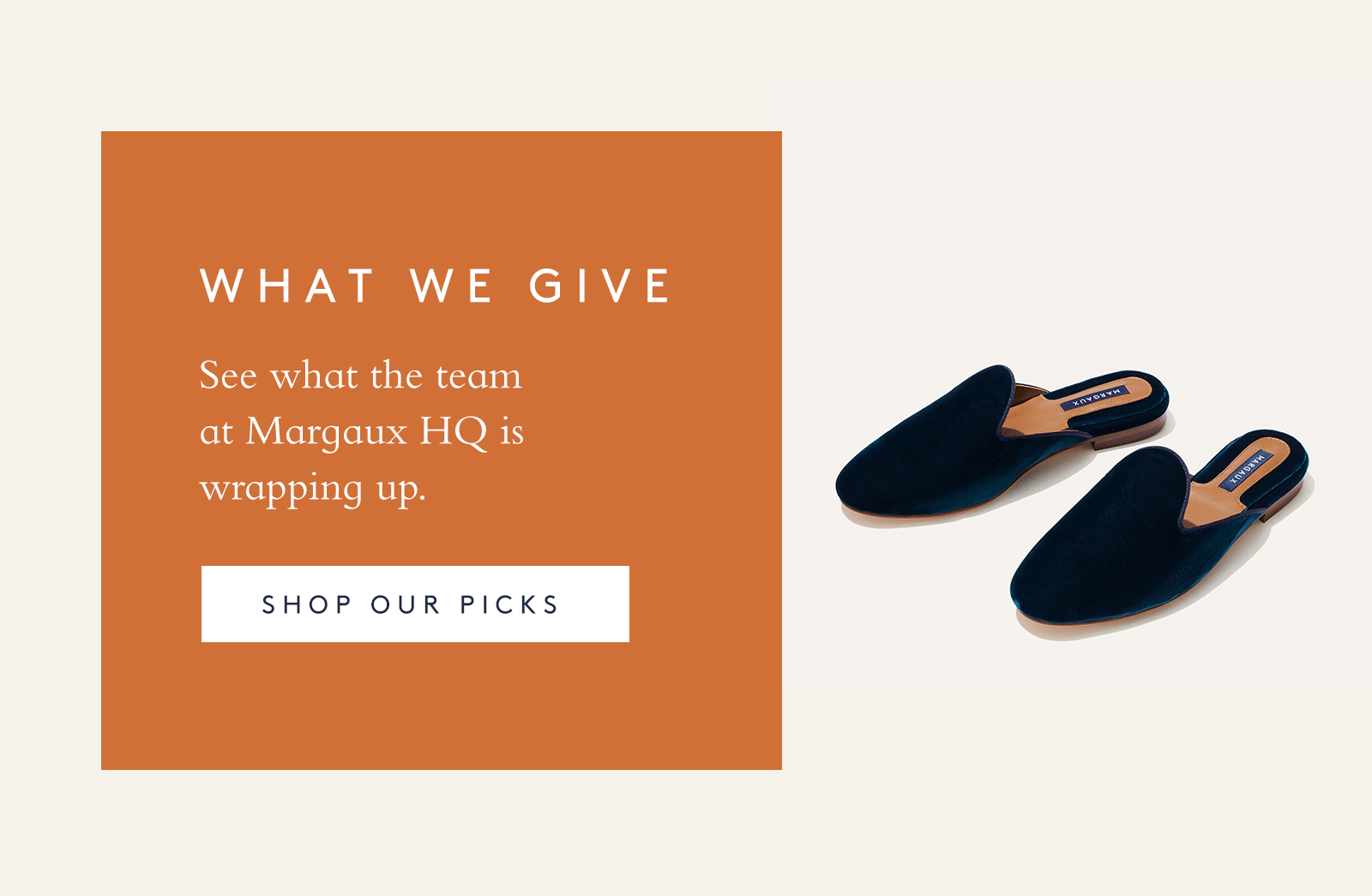Click the word 'Margaux' in the paragraph
Viewport: 1372px width, 896px height.
[327, 433]
